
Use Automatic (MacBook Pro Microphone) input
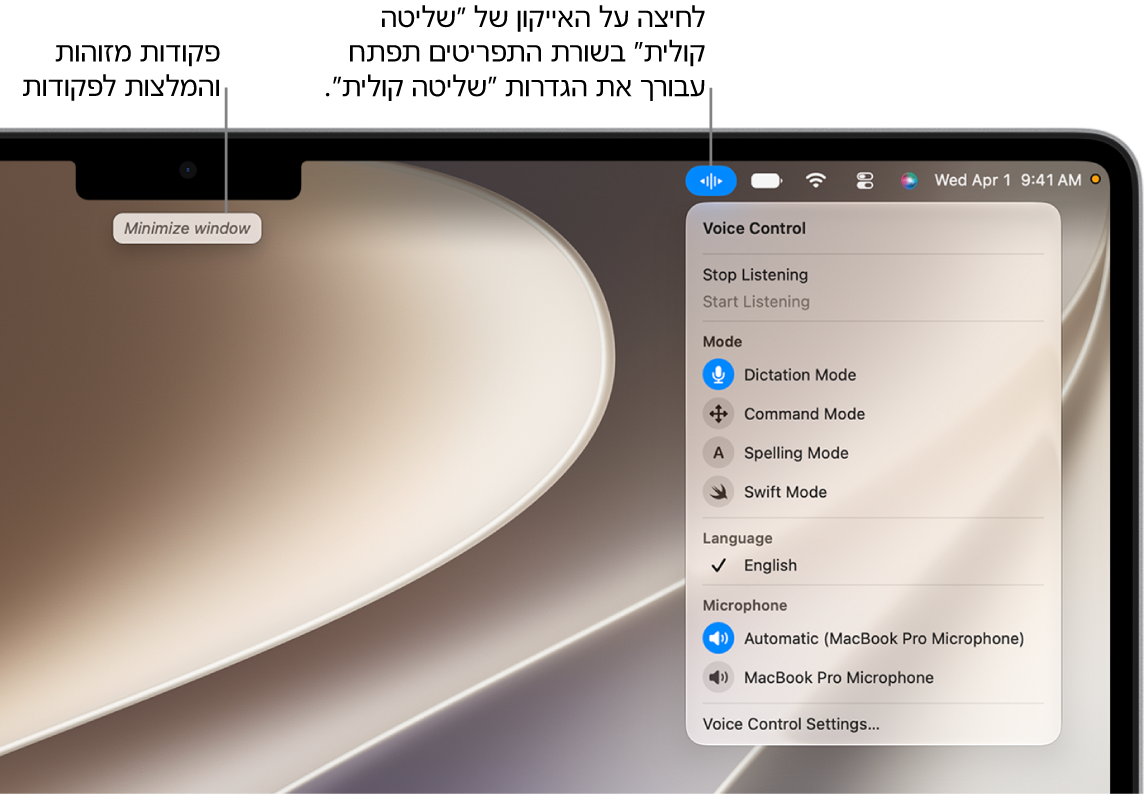click(x=884, y=639)
